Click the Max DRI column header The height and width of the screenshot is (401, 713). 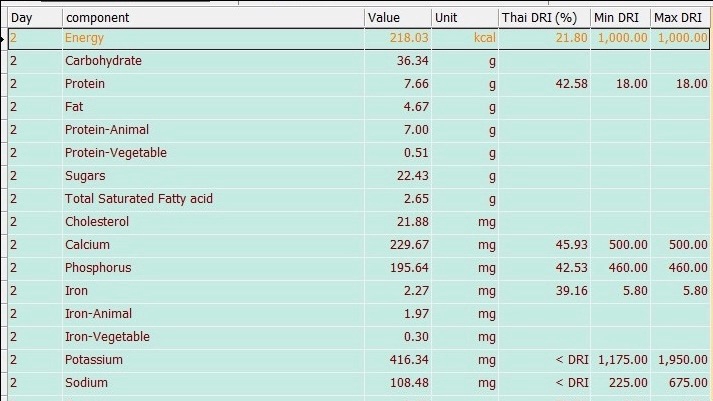pos(680,18)
